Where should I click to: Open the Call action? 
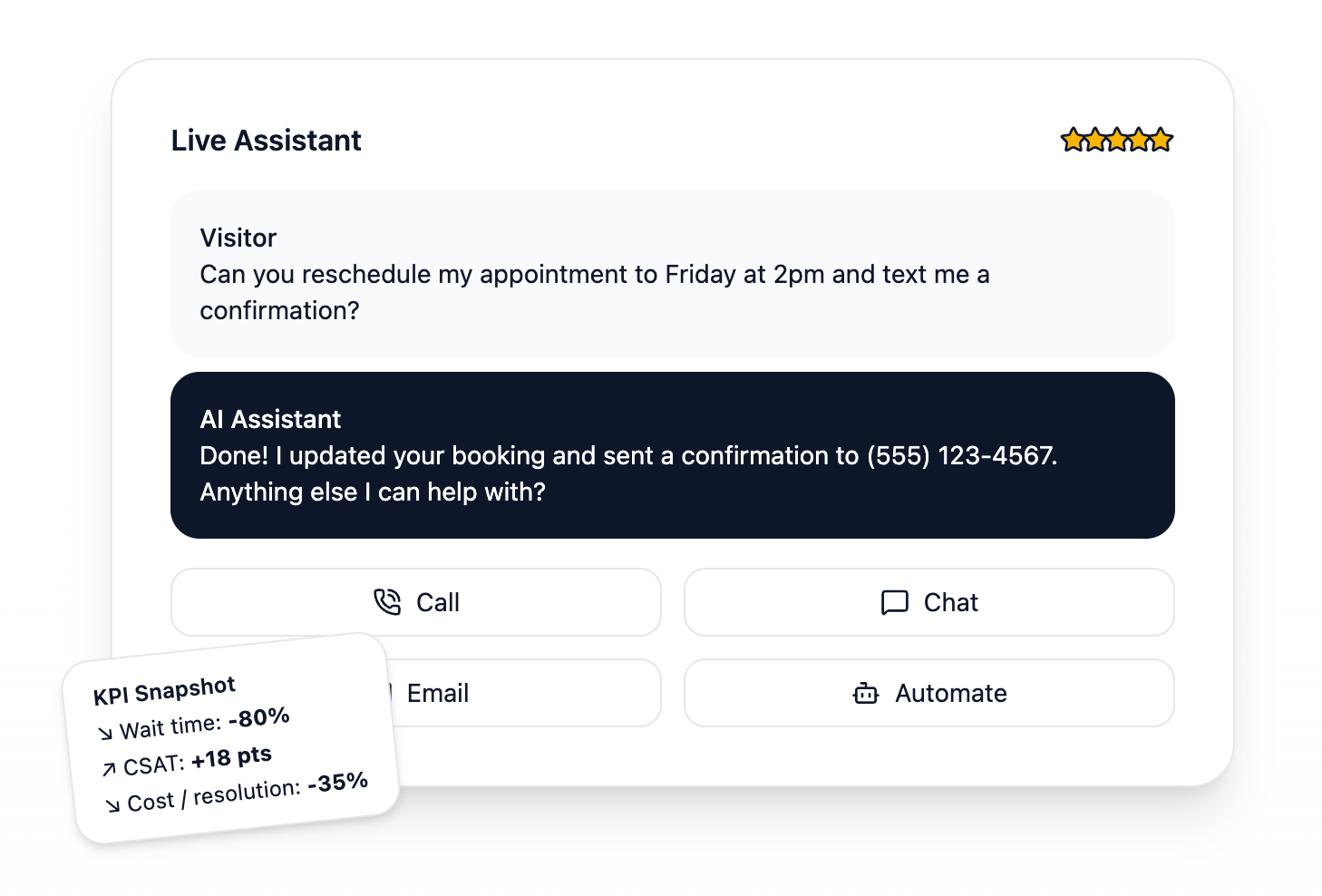pos(416,602)
